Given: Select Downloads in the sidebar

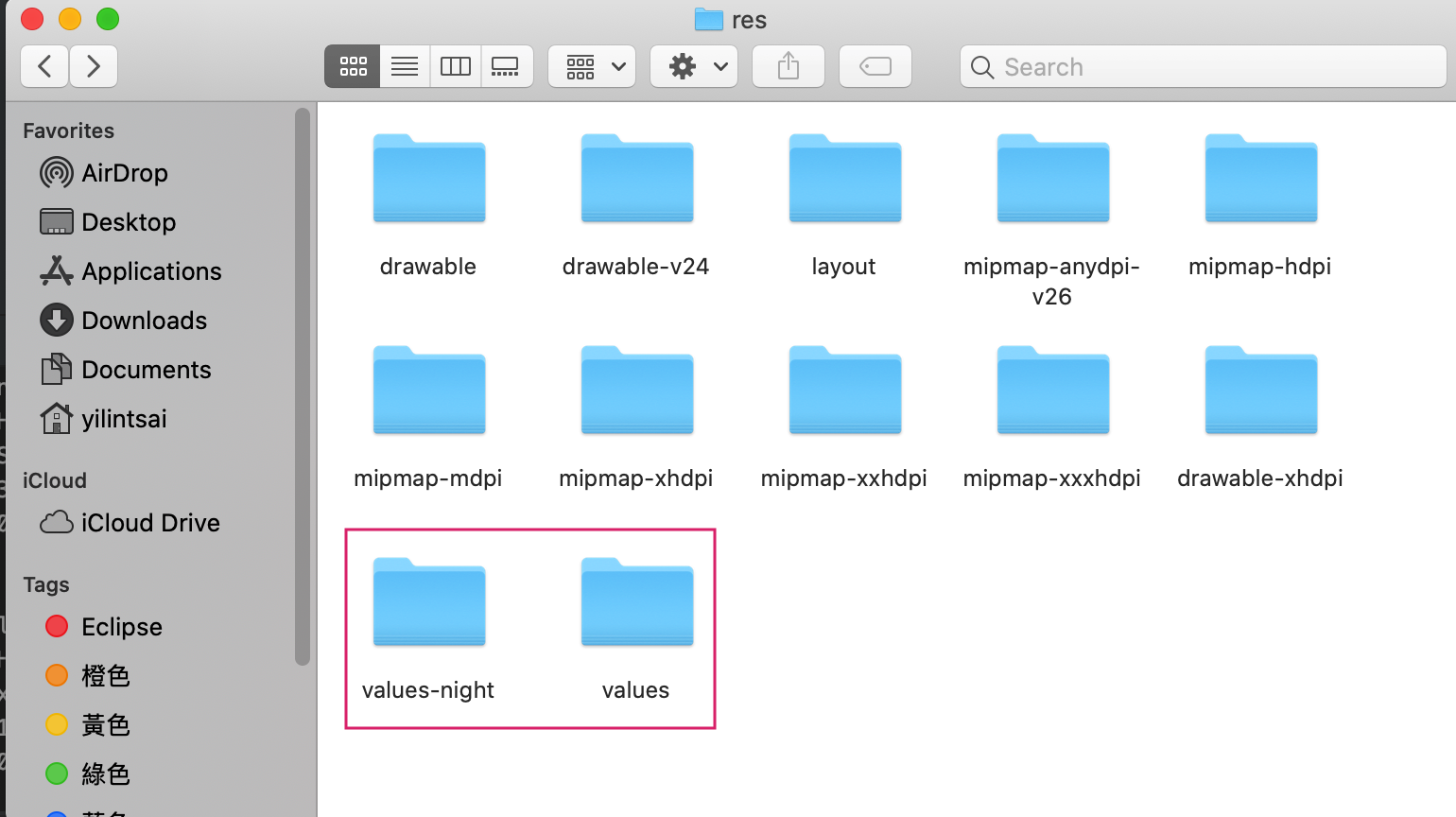Looking at the screenshot, I should [x=144, y=321].
